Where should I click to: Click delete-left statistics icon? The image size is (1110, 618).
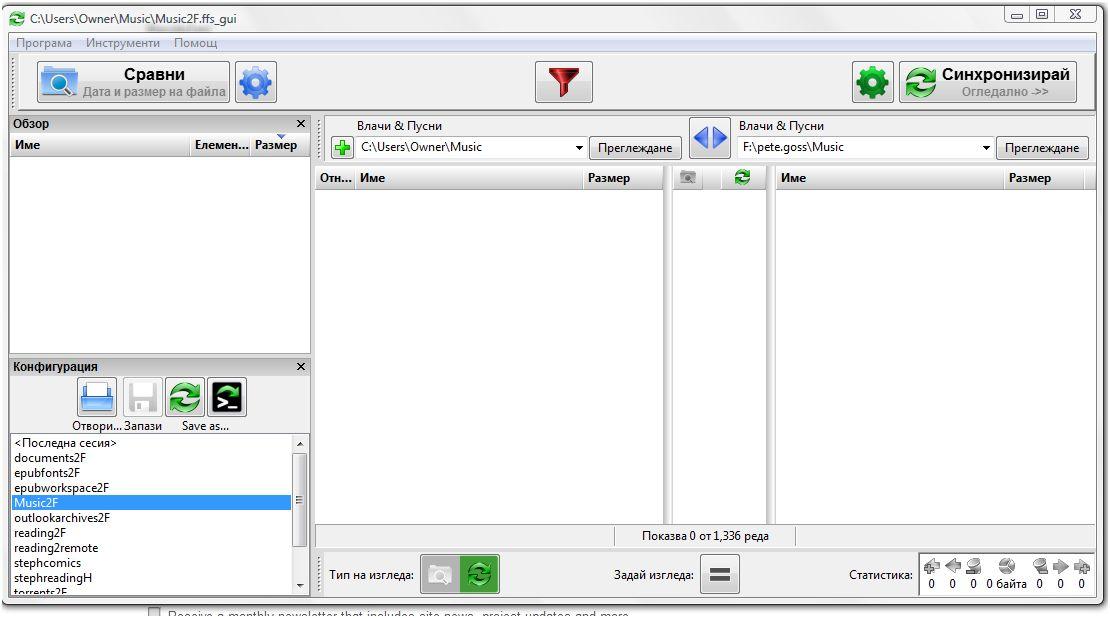click(973, 566)
